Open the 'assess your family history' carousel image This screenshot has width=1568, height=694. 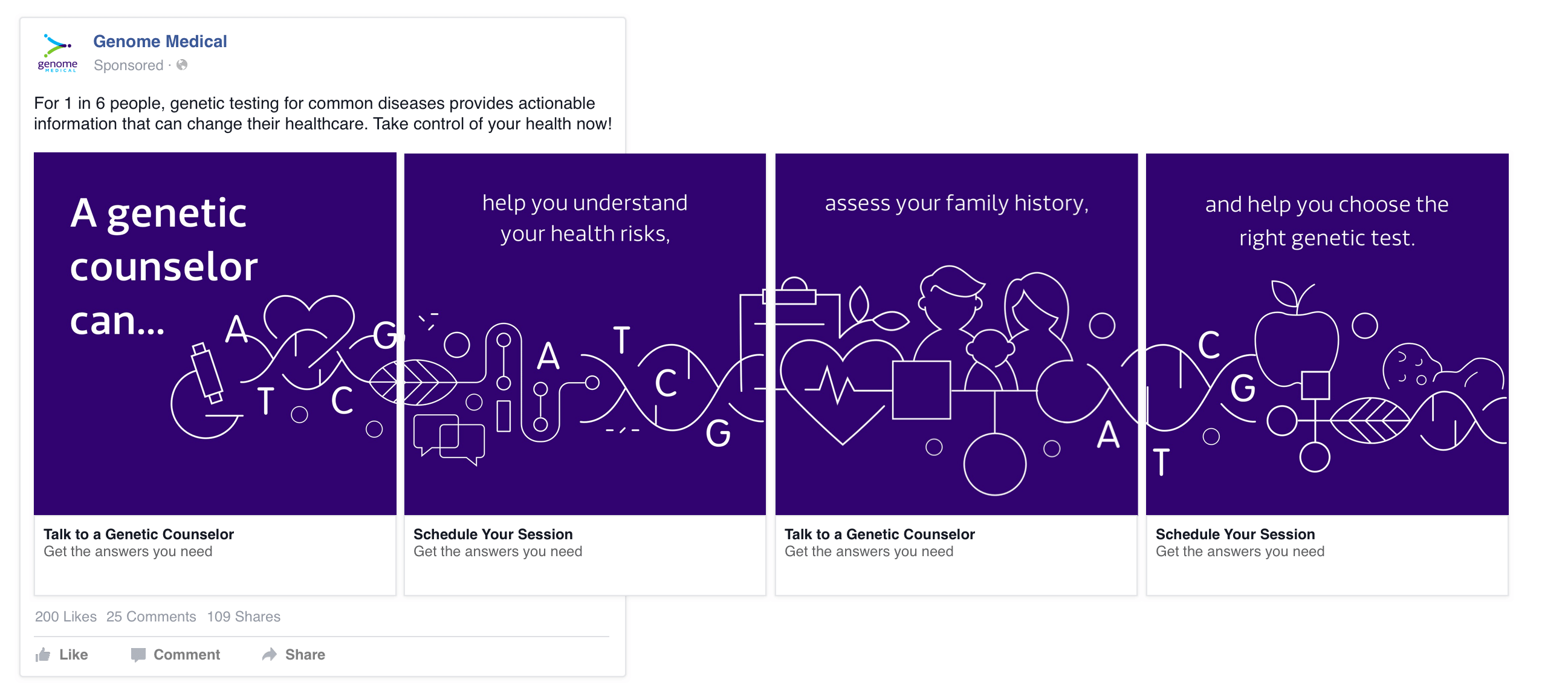956,334
